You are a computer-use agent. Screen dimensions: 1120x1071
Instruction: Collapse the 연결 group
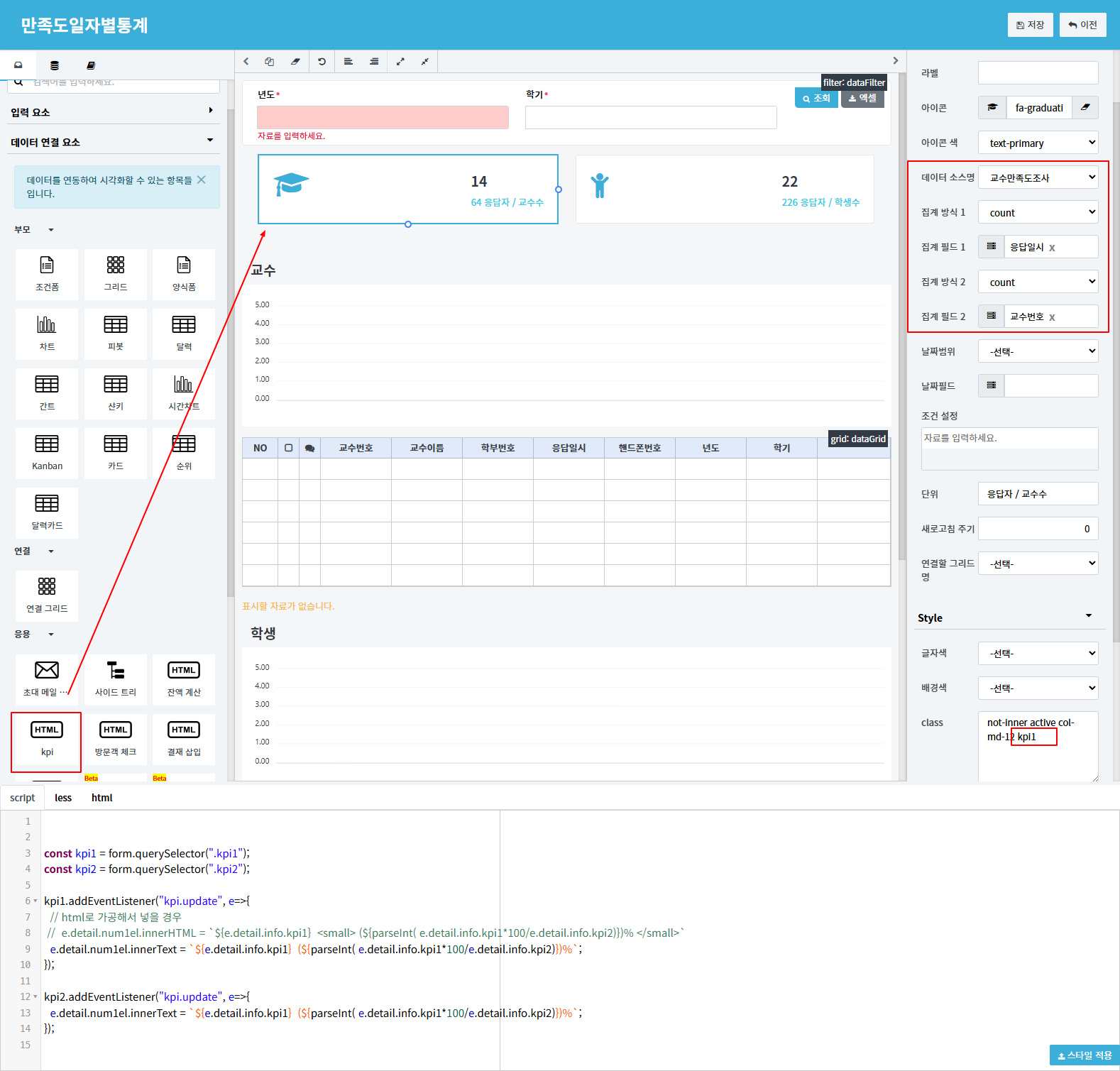[51, 551]
